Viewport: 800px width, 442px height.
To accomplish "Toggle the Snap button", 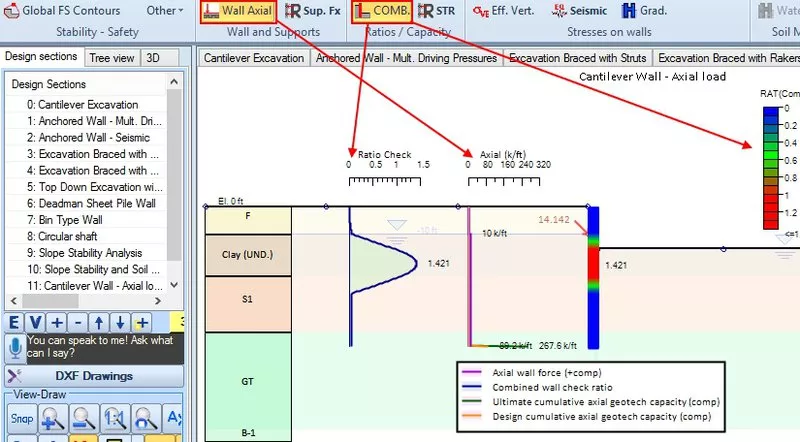I will tap(22, 419).
